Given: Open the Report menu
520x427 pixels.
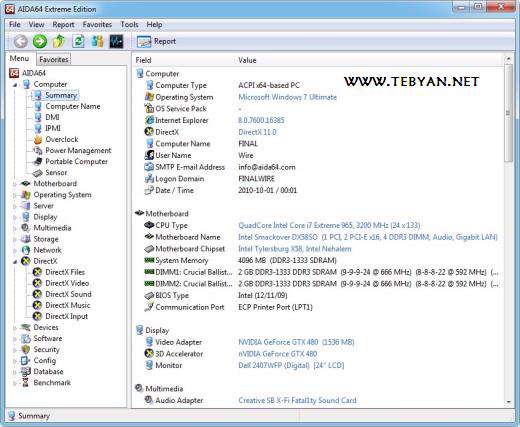Looking at the screenshot, I should click(x=63, y=24).
